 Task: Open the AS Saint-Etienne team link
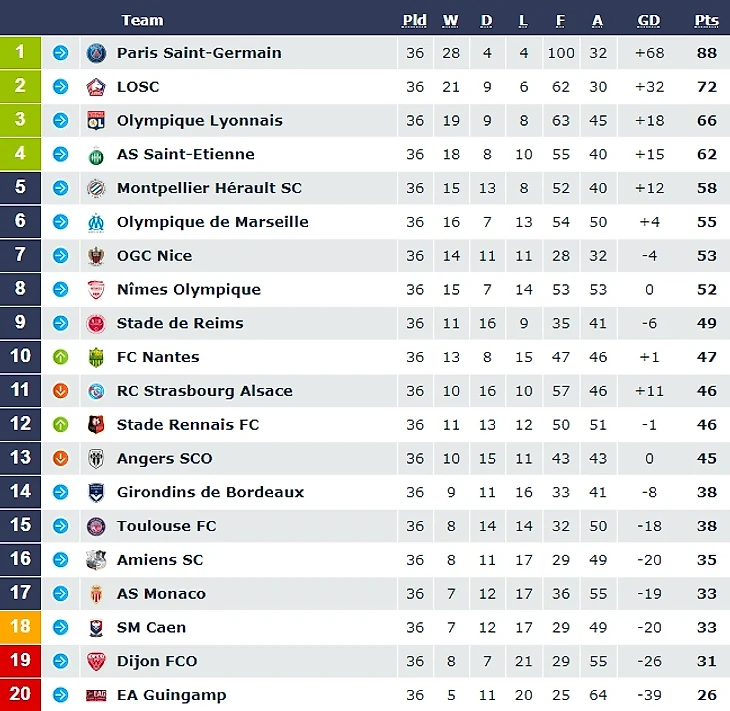coord(185,154)
